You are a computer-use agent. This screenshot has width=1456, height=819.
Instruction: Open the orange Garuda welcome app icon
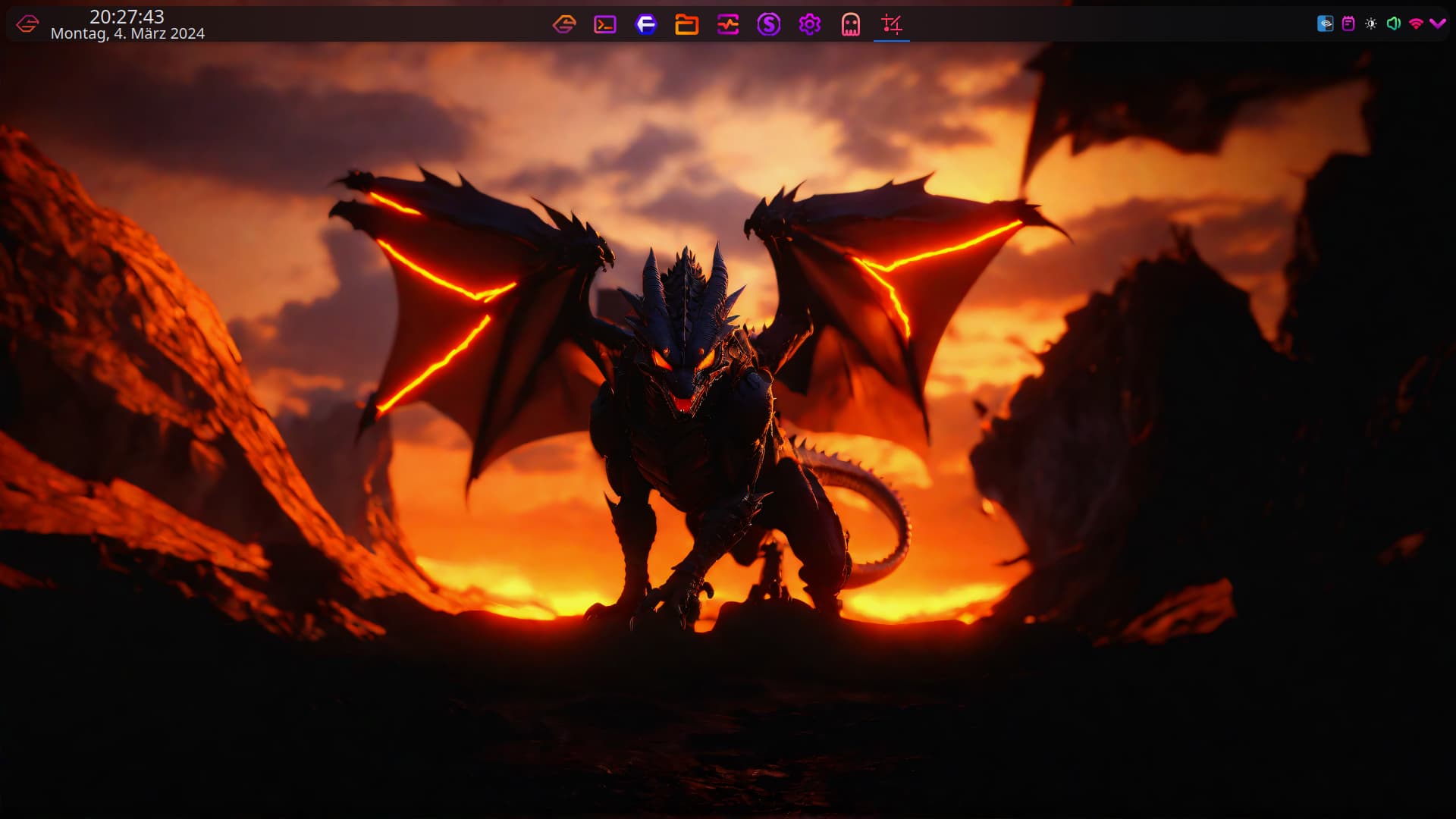click(564, 24)
